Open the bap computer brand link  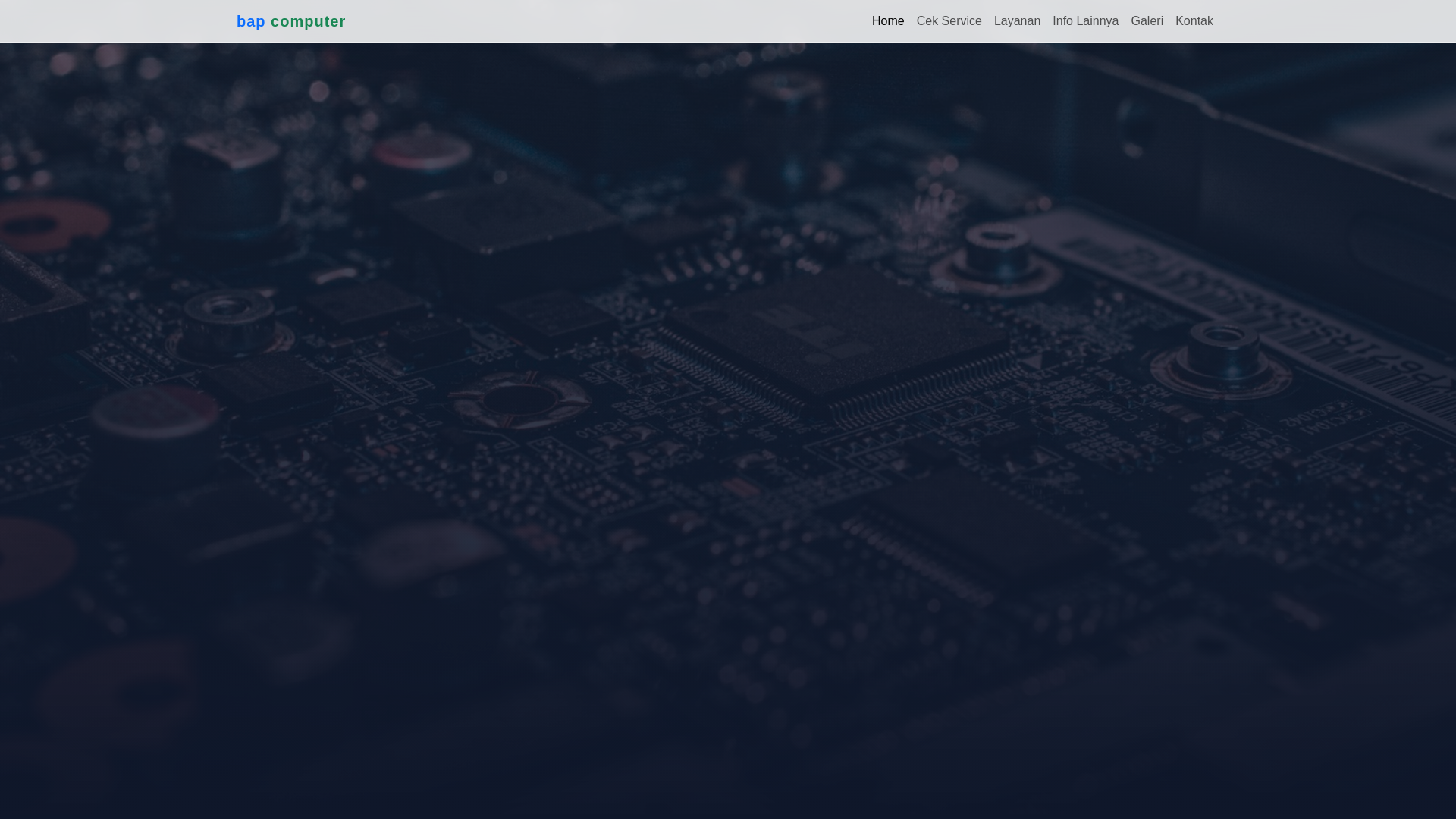[290, 21]
